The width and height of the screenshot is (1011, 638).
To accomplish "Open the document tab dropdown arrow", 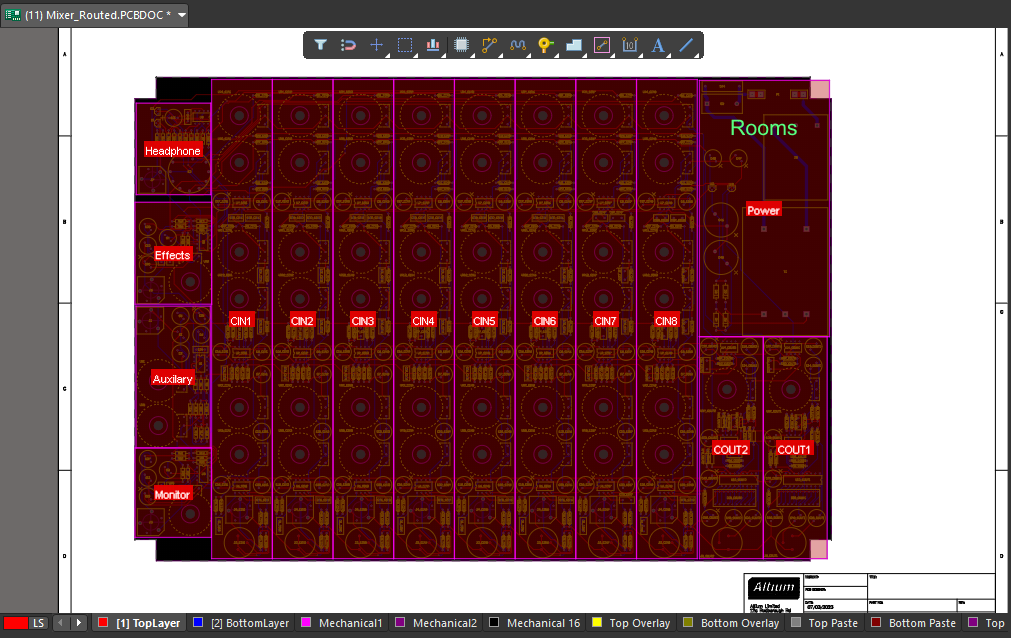I will pos(182,15).
